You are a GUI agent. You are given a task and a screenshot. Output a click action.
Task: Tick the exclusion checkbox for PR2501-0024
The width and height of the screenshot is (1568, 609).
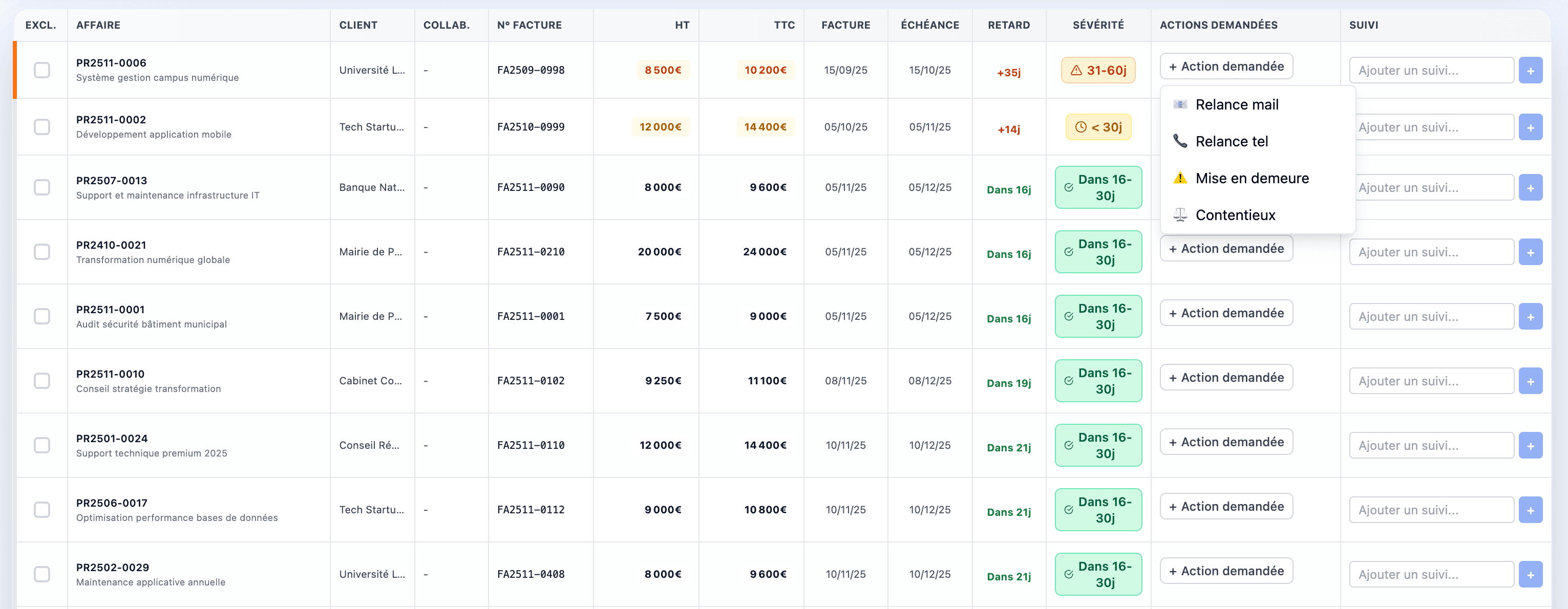coord(42,445)
